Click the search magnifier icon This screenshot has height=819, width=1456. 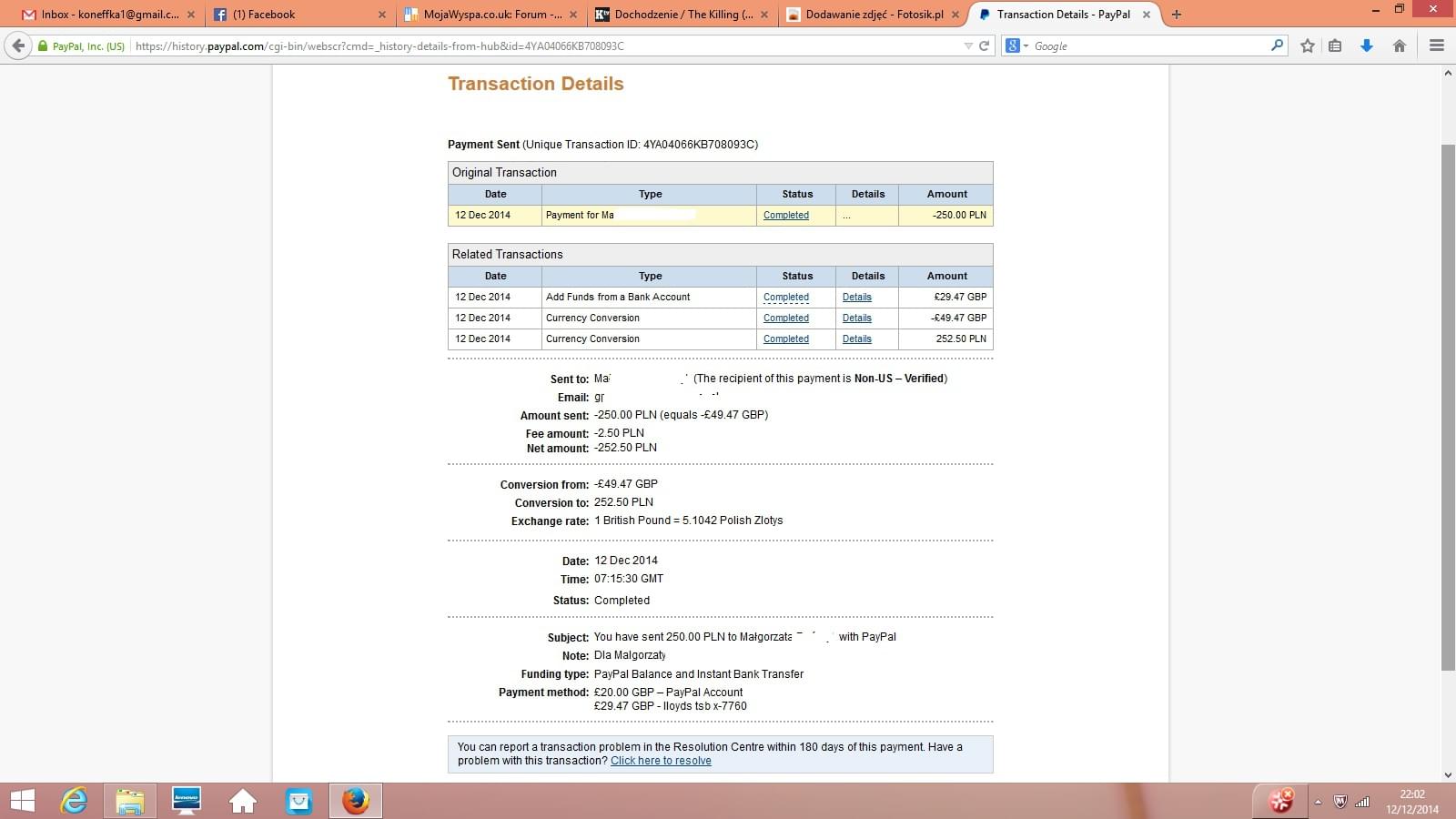pyautogui.click(x=1277, y=45)
